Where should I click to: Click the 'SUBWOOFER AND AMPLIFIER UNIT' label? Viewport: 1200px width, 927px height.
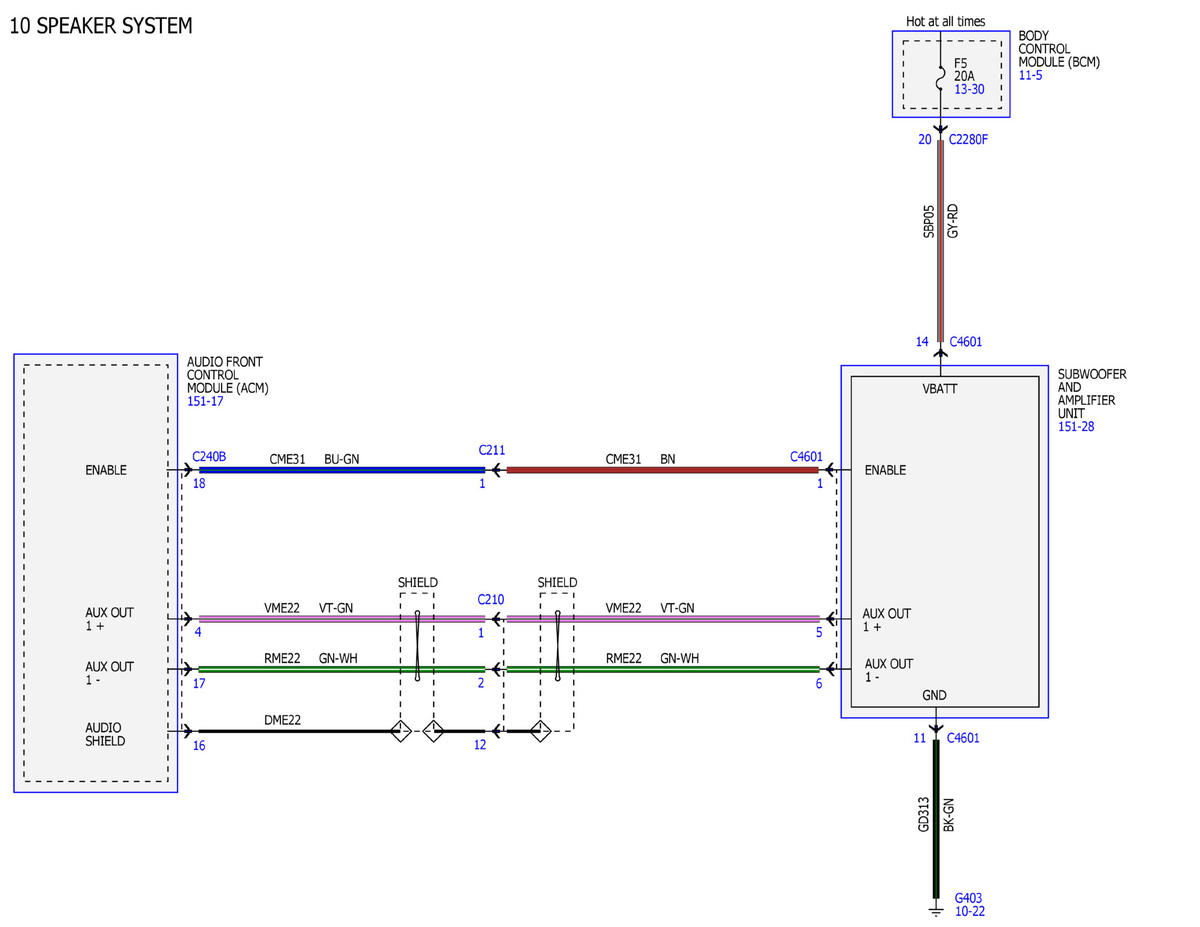coord(1092,394)
